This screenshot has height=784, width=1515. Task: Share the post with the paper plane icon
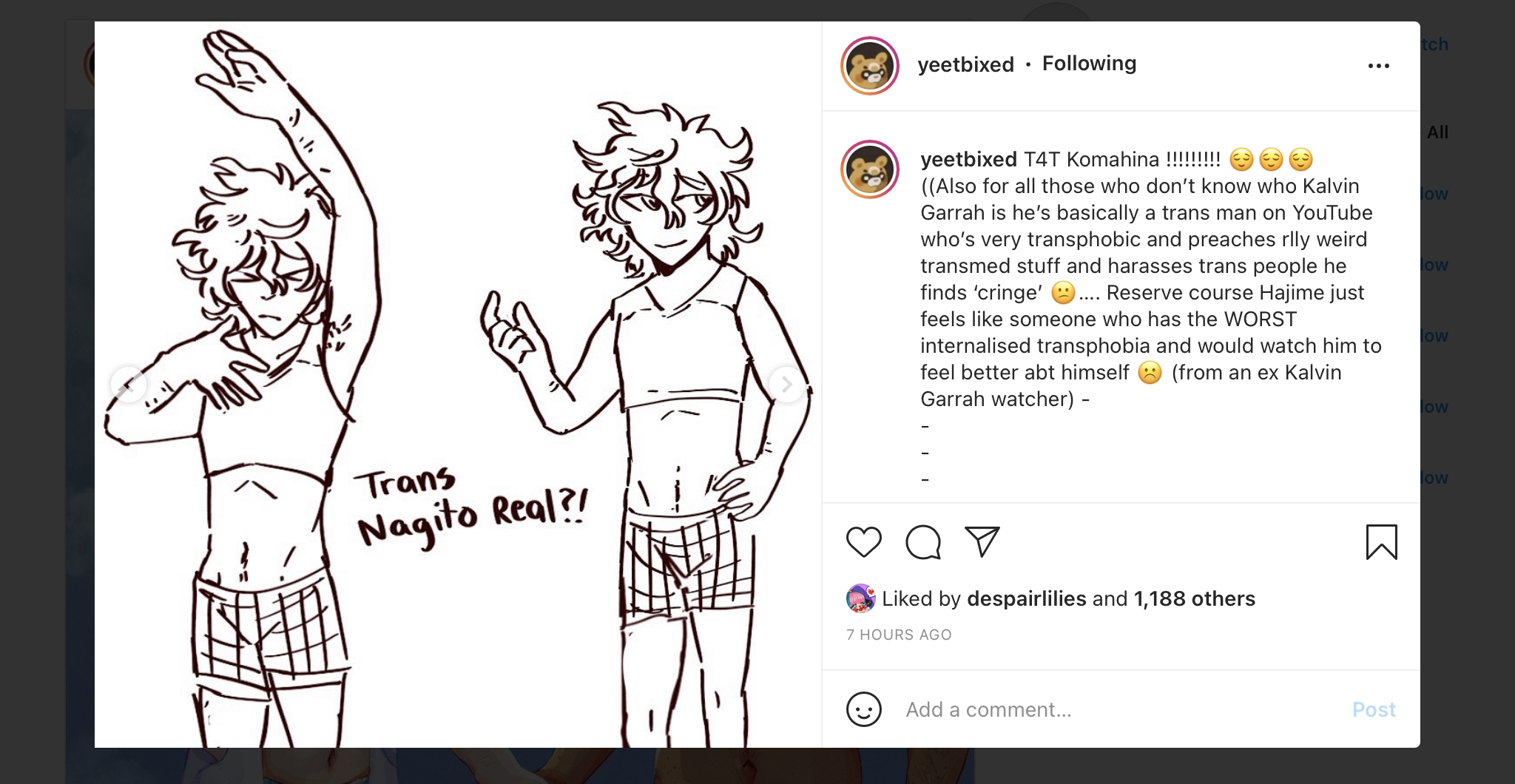[x=982, y=541]
